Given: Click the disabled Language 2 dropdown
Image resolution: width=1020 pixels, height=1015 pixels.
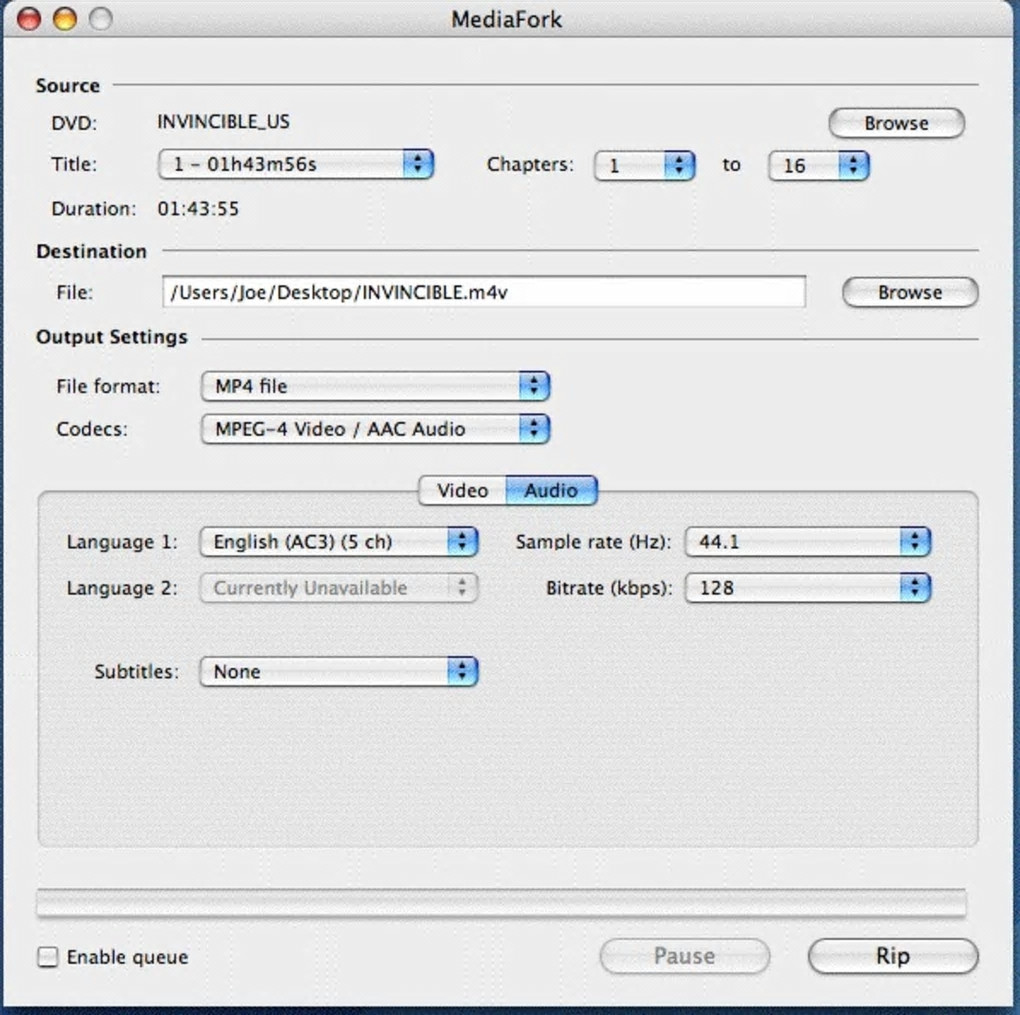Looking at the screenshot, I should coord(339,588).
